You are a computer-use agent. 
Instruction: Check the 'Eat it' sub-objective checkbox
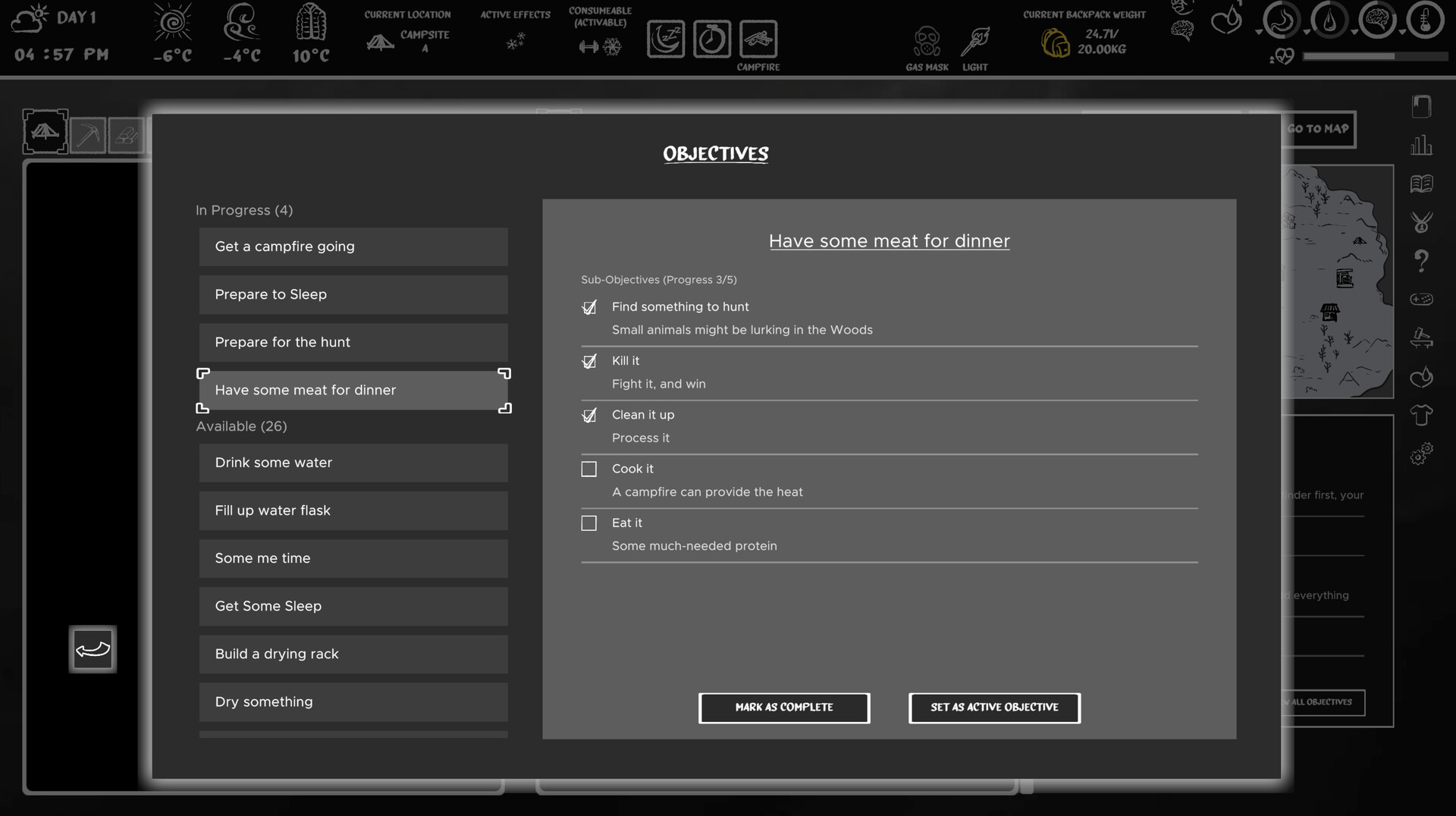click(589, 523)
